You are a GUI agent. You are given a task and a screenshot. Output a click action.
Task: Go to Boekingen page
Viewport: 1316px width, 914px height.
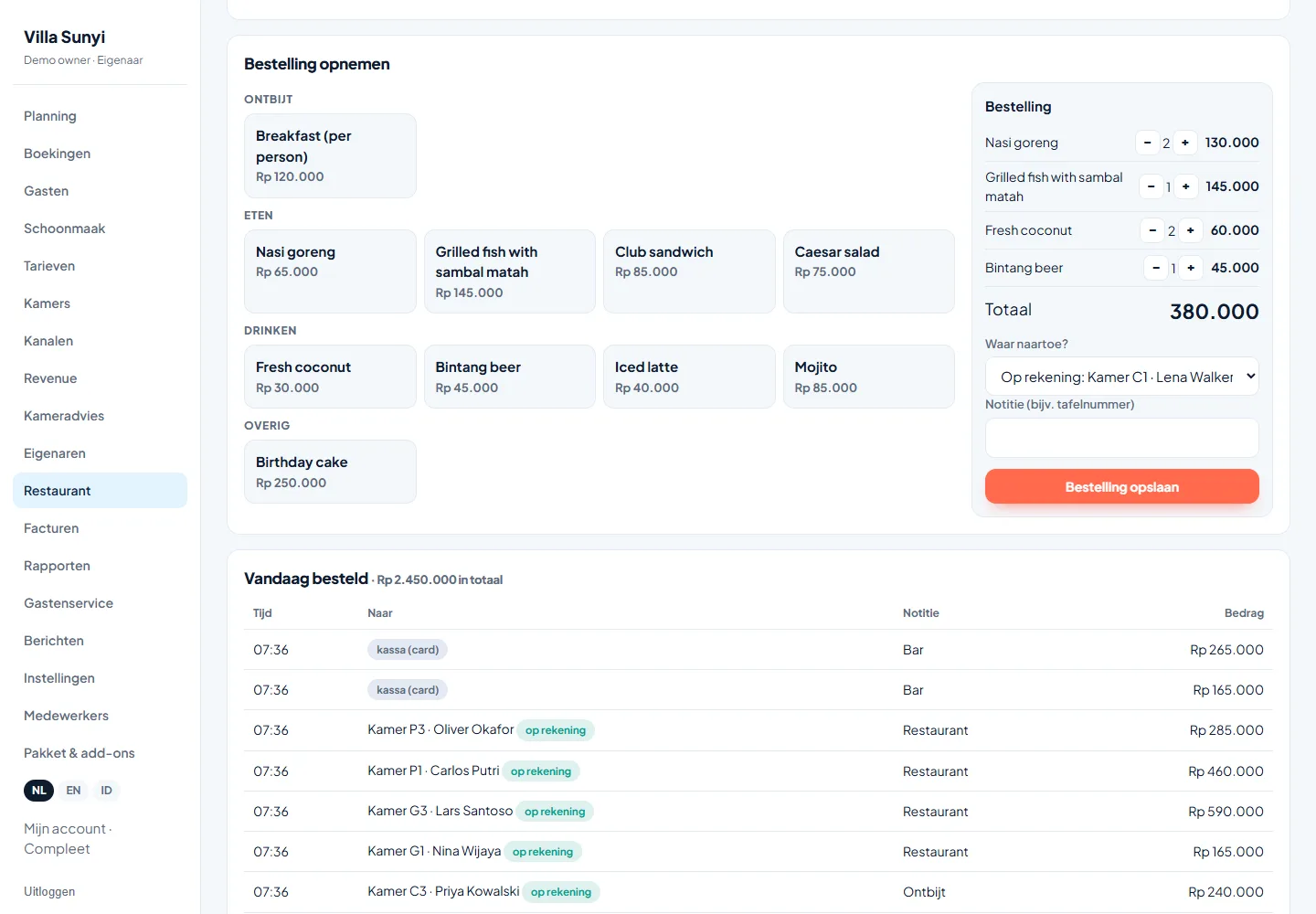(100, 154)
